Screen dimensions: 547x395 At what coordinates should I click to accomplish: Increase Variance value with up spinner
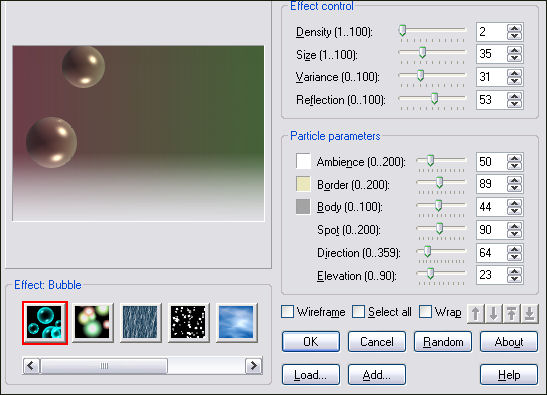515,73
